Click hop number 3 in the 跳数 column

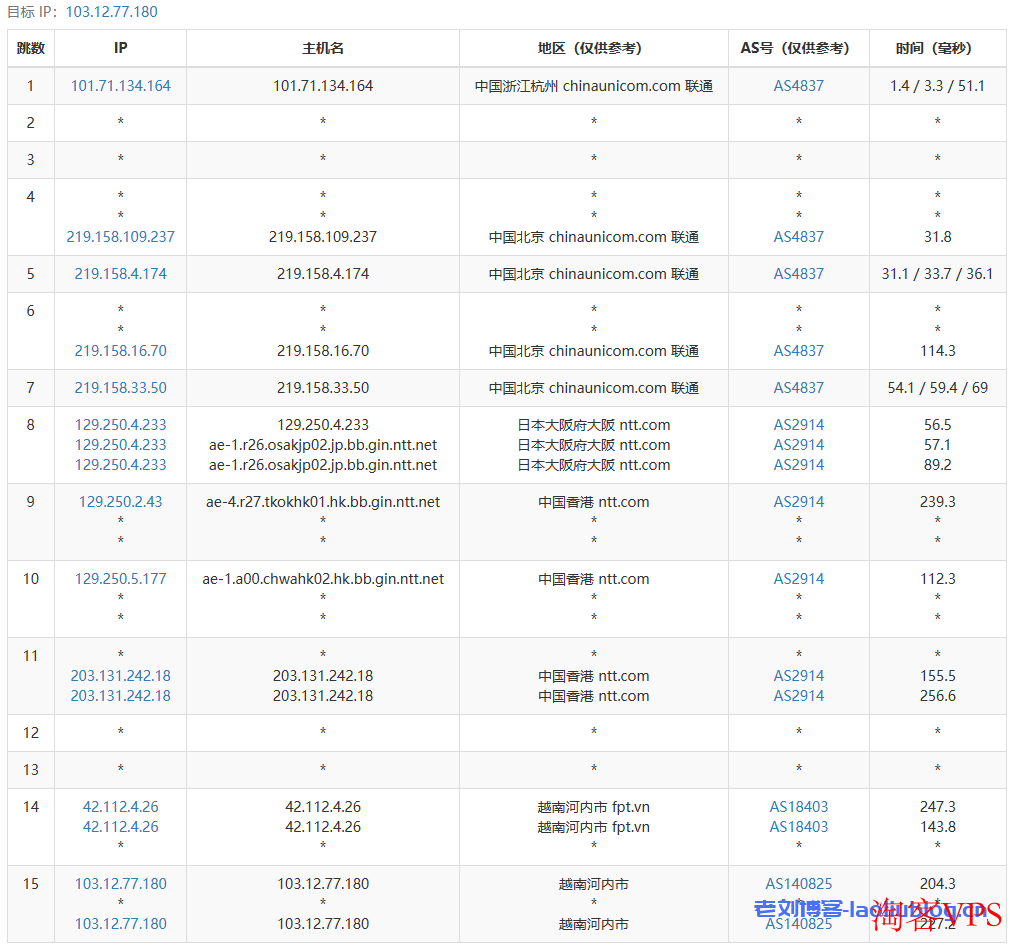click(x=31, y=160)
